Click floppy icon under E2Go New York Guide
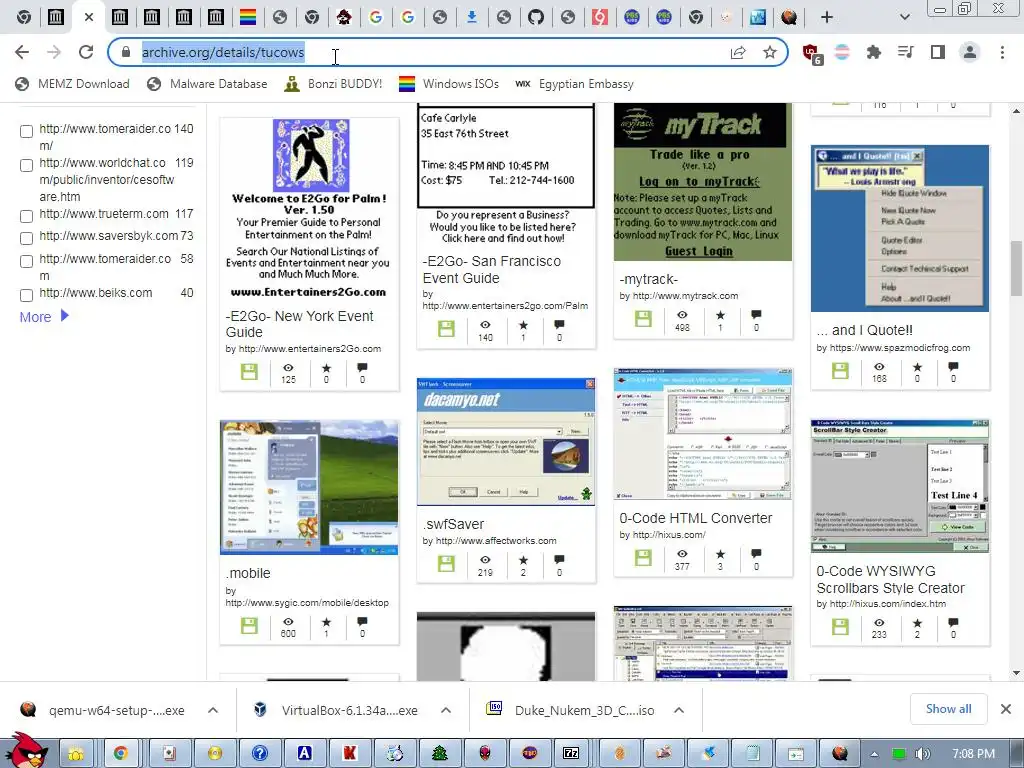This screenshot has height=768, width=1024. (x=249, y=372)
